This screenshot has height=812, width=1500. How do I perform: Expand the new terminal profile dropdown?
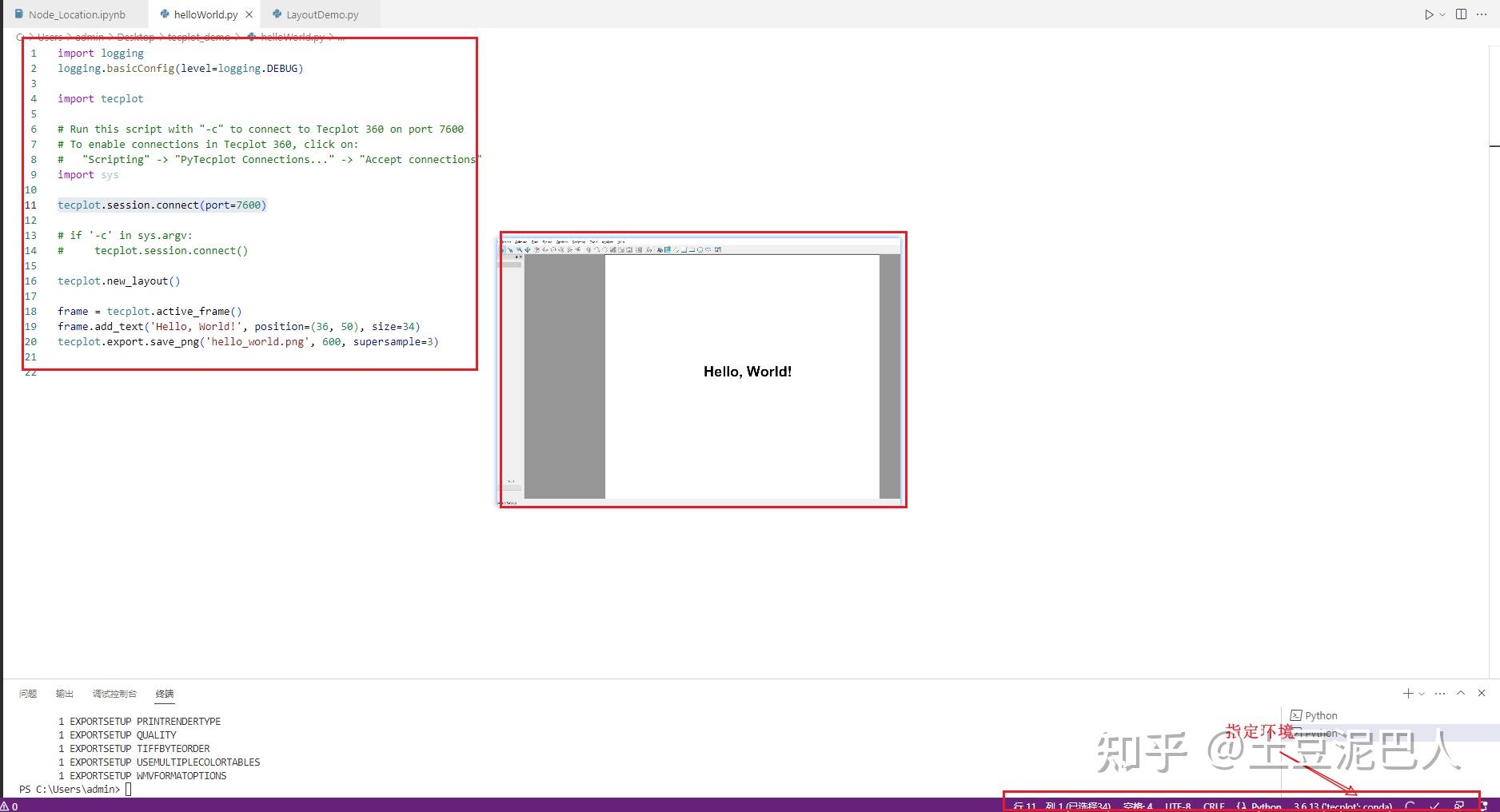(x=1422, y=694)
